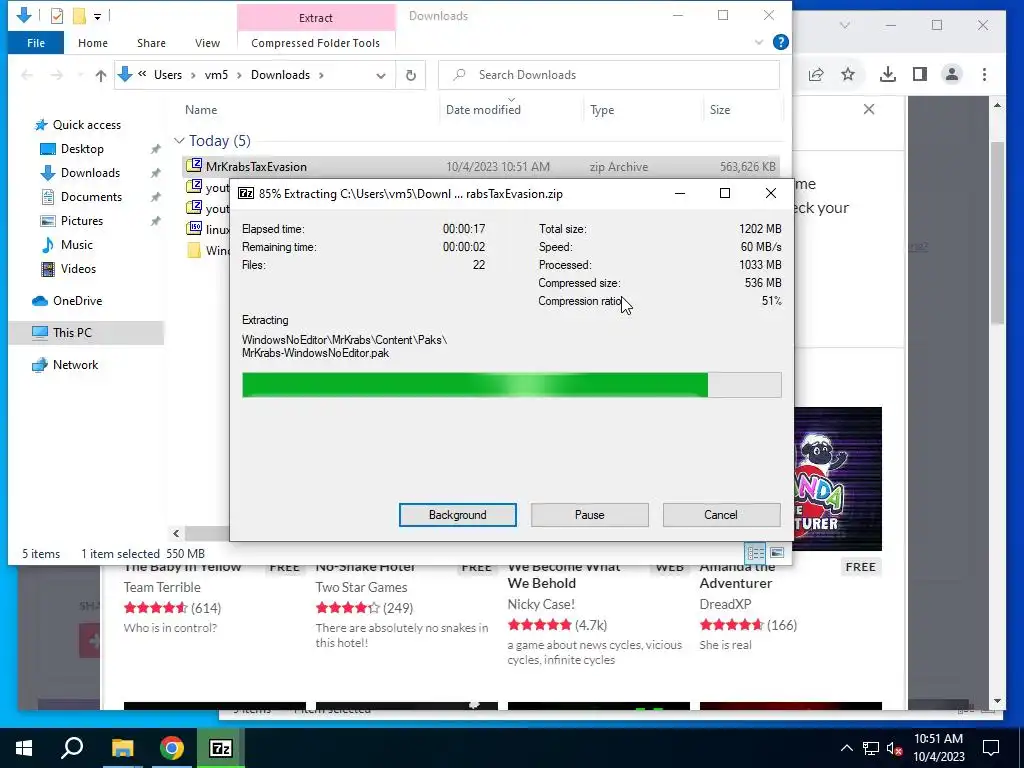Click the Search Downloads field

pos(609,75)
